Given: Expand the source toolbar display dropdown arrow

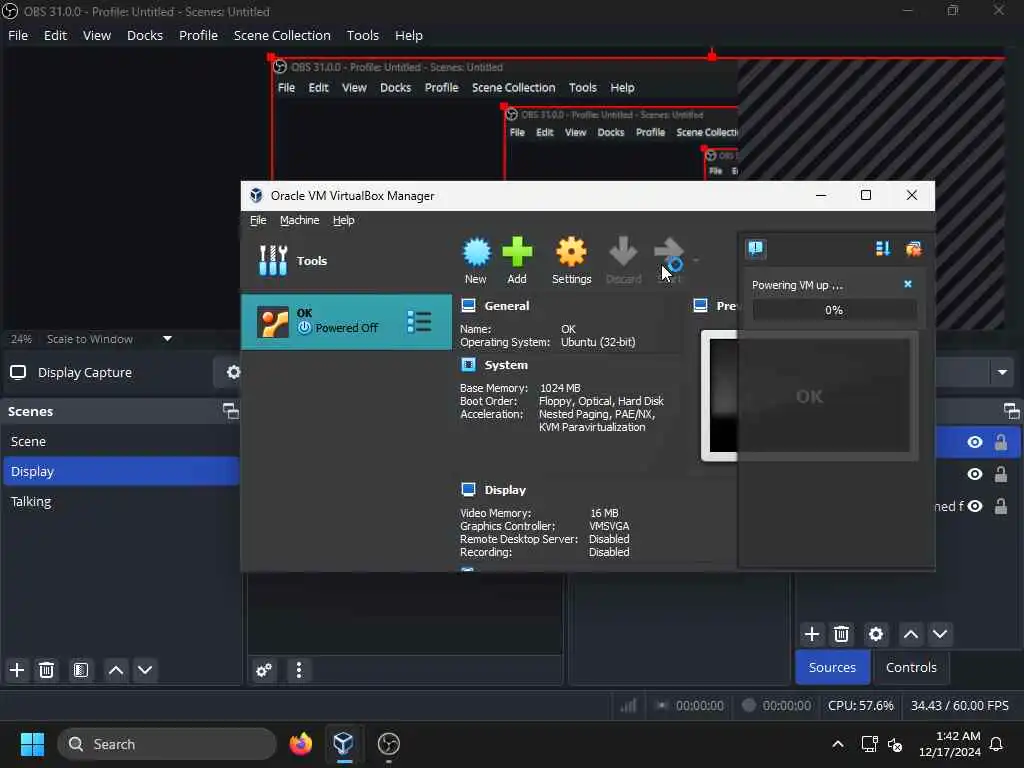Looking at the screenshot, I should click(1002, 372).
